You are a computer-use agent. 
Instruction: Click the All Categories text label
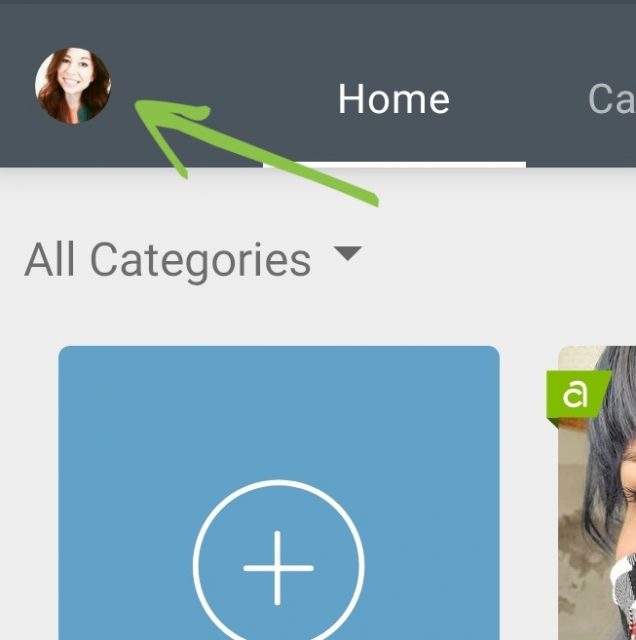tap(168, 260)
